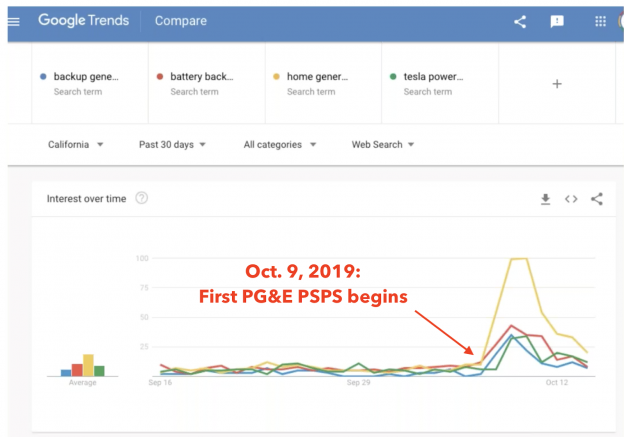The width and height of the screenshot is (624, 437).
Task: Open the Google apps grid icon
Action: pyautogui.click(x=600, y=21)
